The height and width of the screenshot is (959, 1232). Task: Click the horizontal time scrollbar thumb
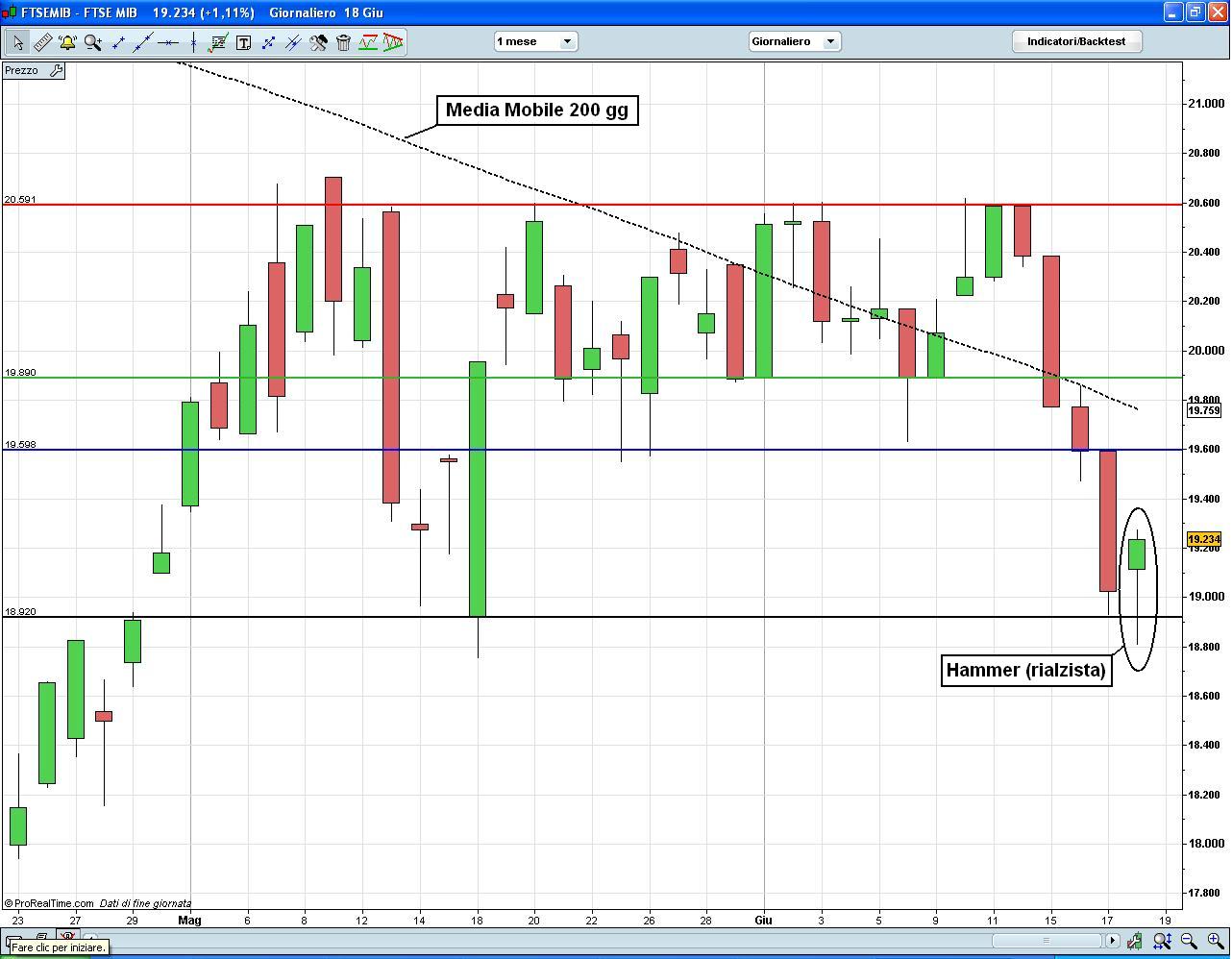(x=1047, y=941)
